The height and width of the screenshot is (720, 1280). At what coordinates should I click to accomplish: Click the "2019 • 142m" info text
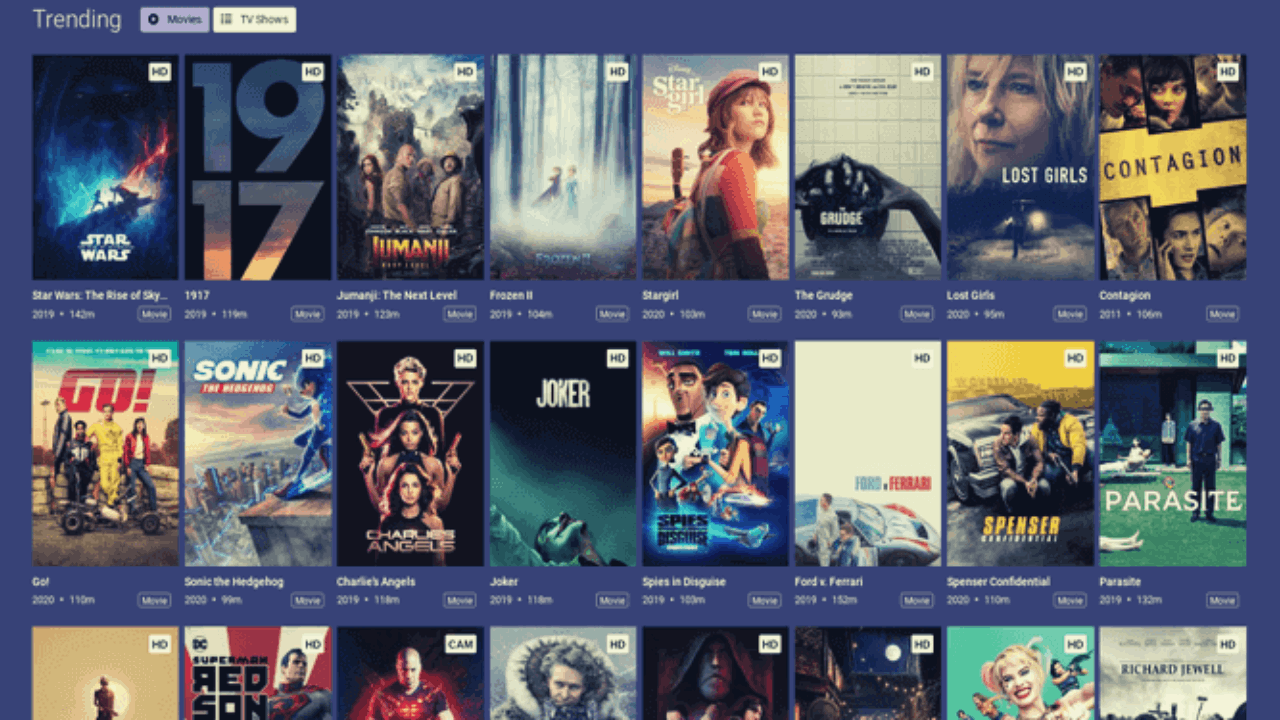[x=63, y=314]
